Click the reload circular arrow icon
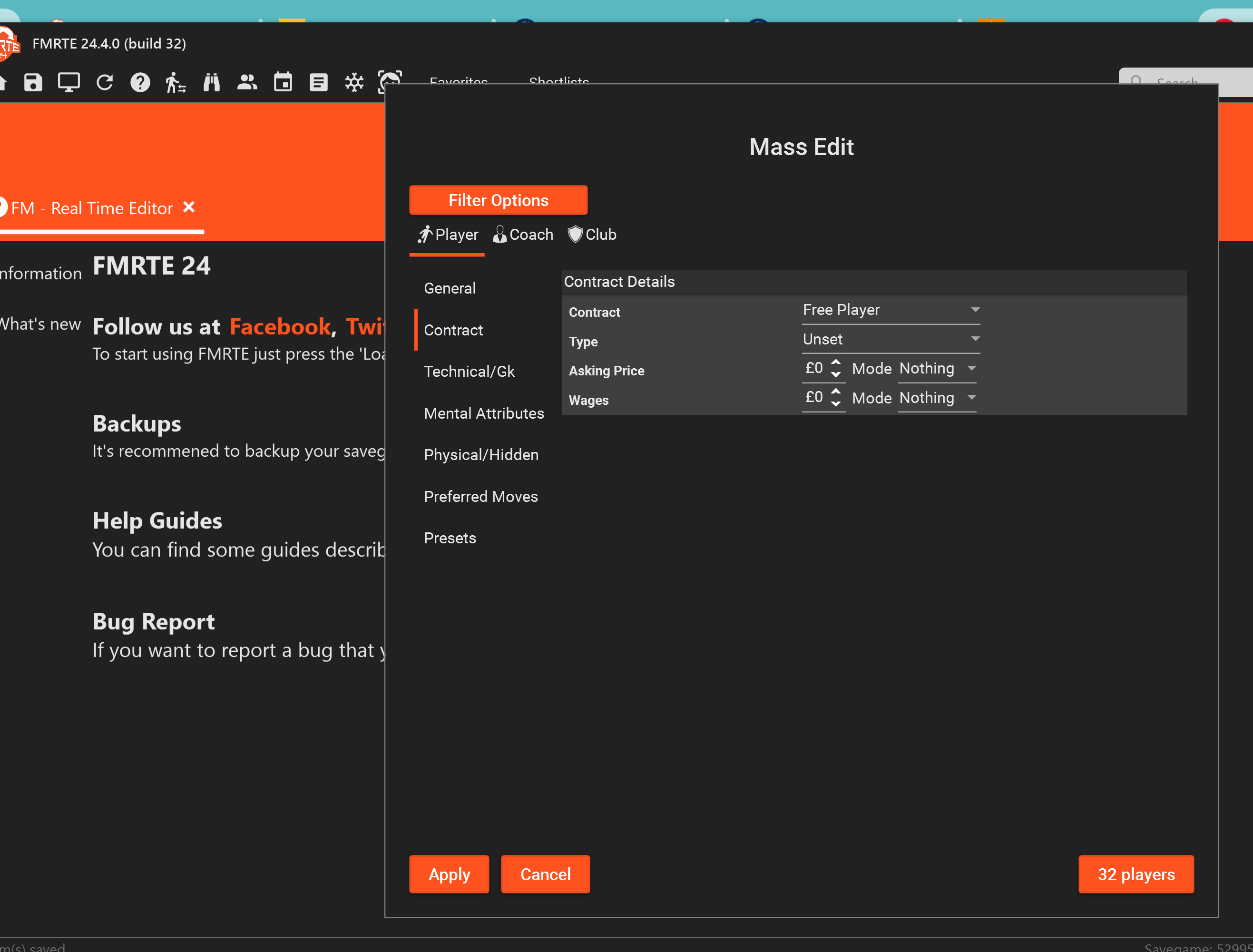 tap(105, 83)
